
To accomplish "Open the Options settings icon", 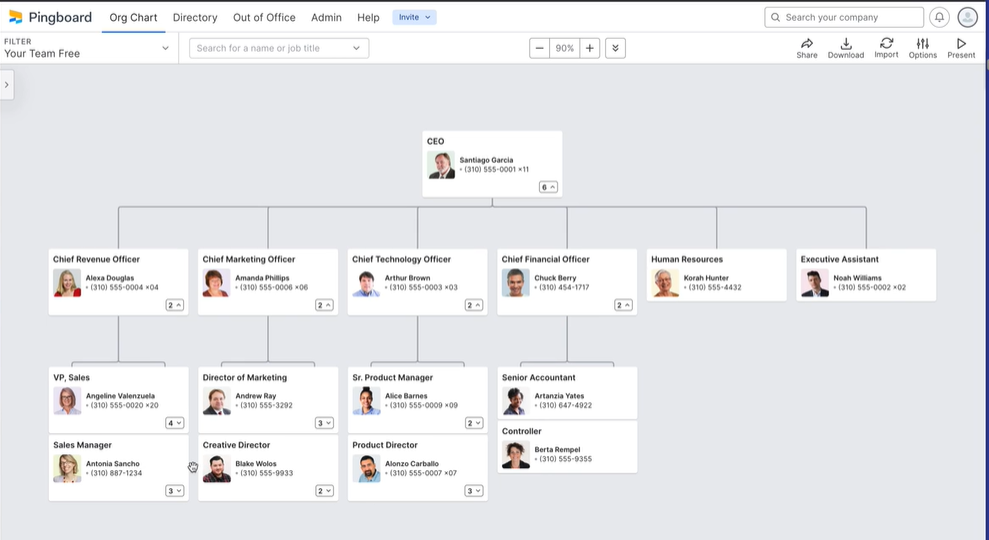I will click(922, 48).
